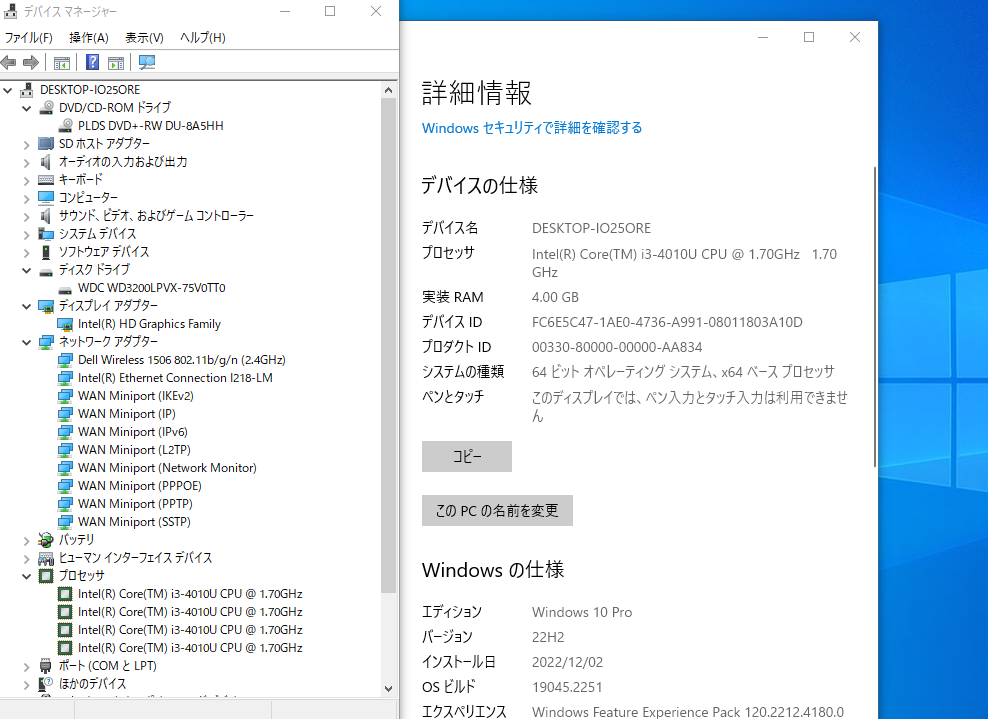Expand the ほかのデバイス node
Screen dimensions: 988x719
coord(26,684)
